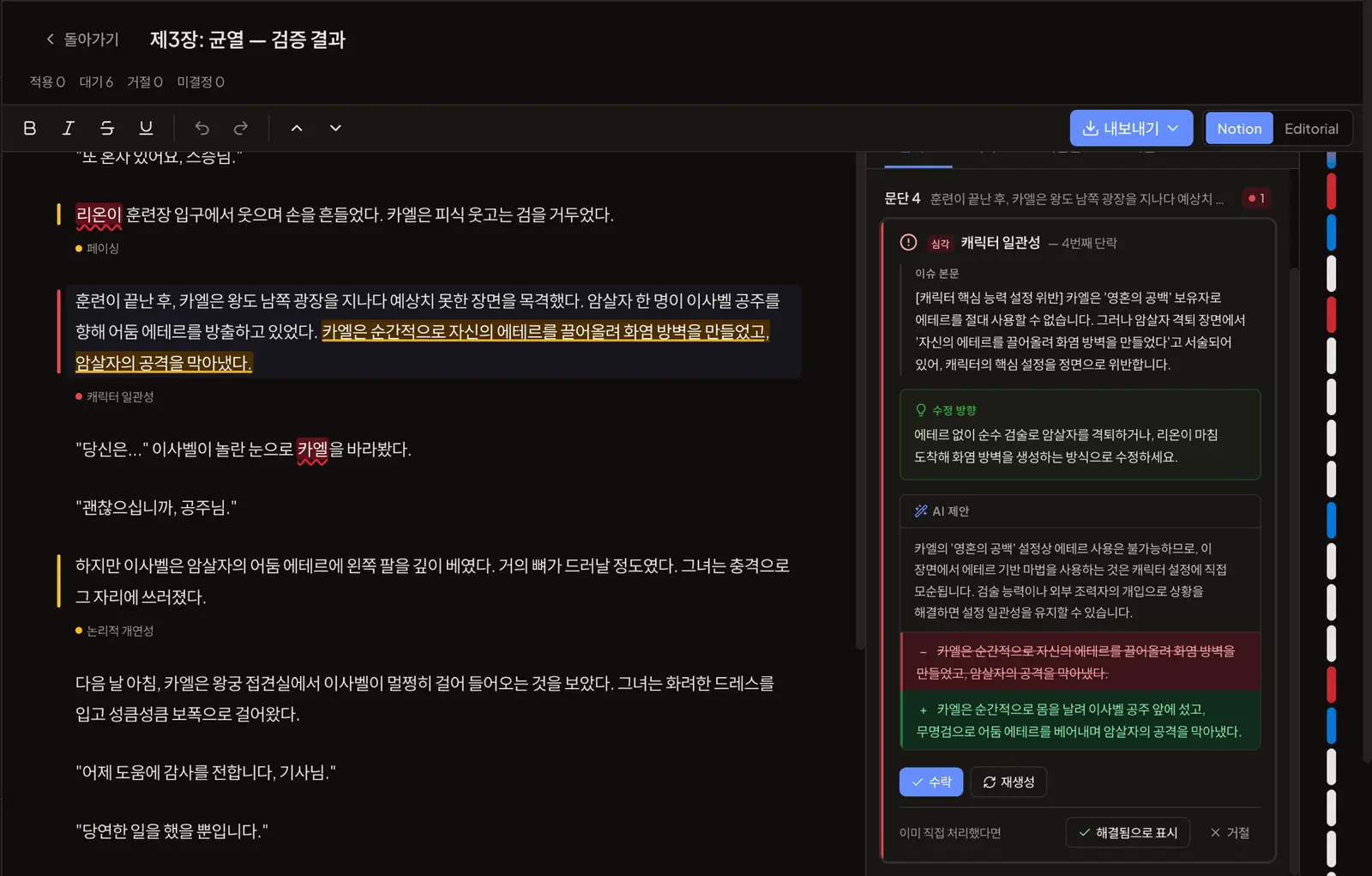
Task: Click the 심각 severity badge
Action: click(940, 244)
